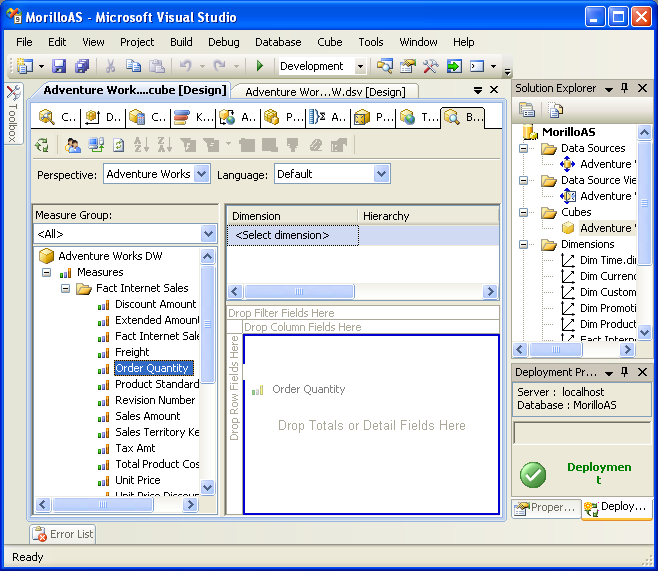
Task: Select the Freight measure
Action: tap(132, 352)
